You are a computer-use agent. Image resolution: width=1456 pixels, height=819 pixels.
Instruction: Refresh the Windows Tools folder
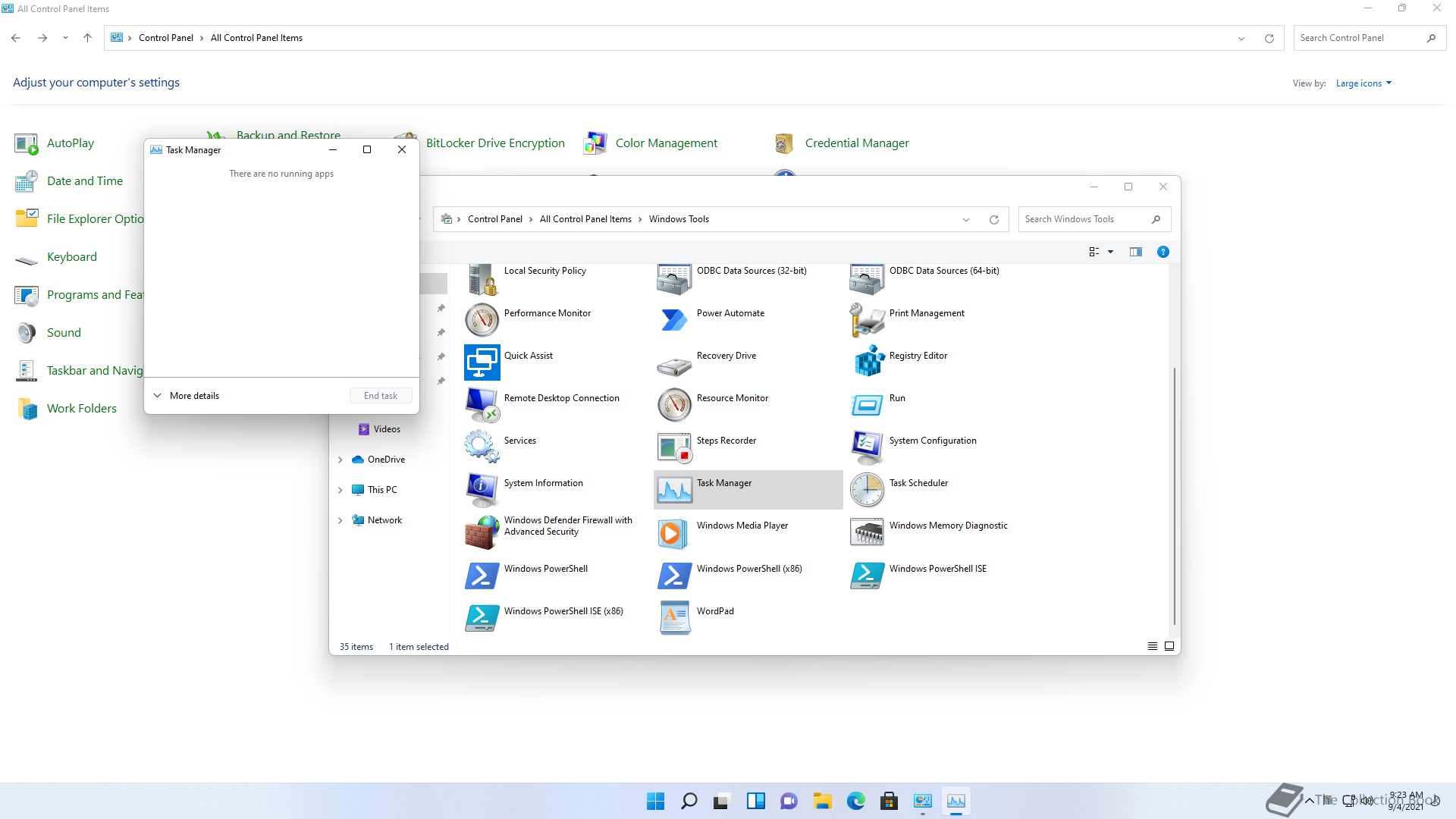pos(993,220)
